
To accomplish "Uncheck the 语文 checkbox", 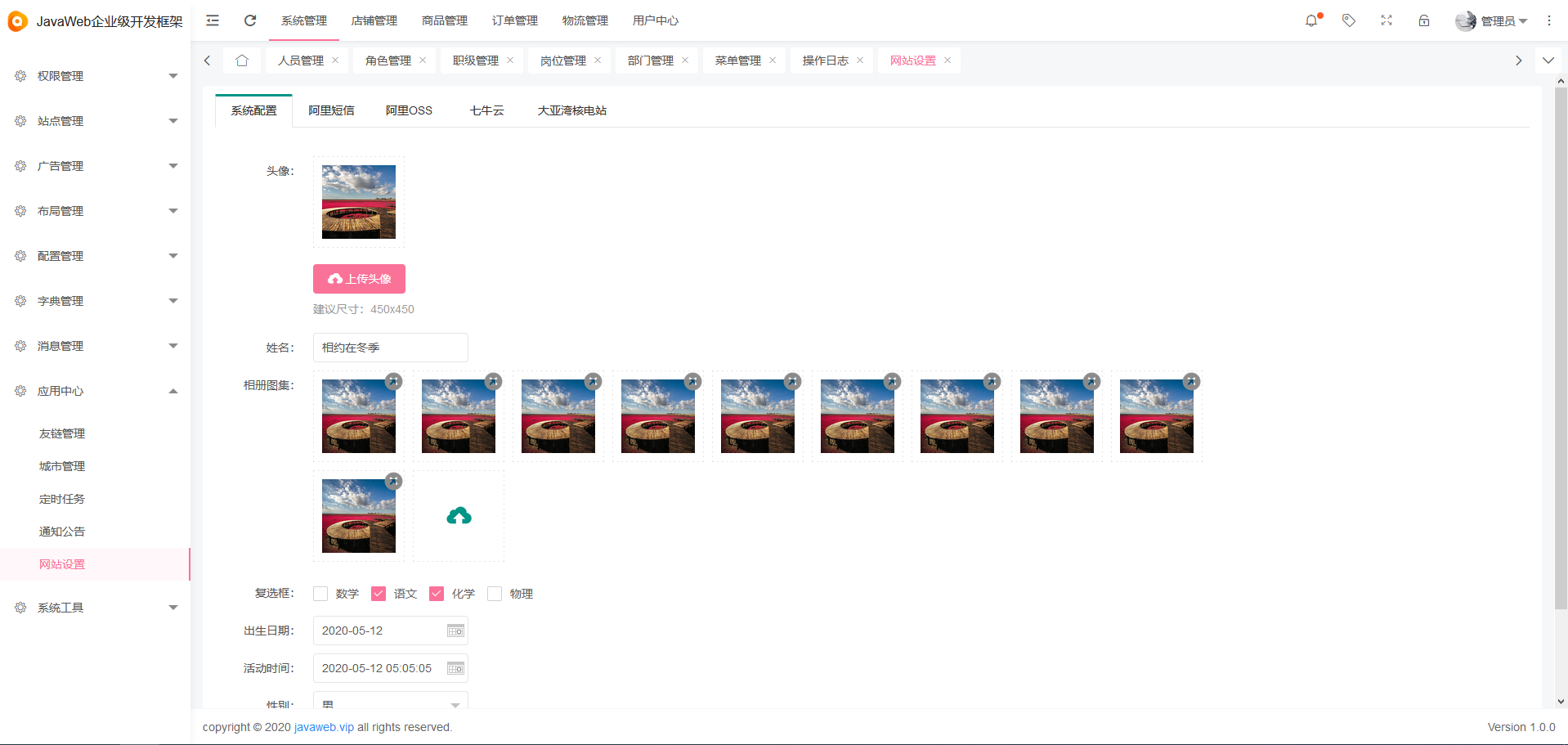I will (x=378, y=593).
